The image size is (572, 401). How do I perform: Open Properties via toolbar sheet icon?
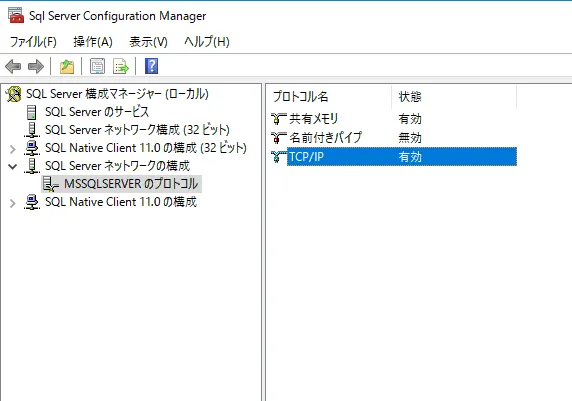click(97, 66)
